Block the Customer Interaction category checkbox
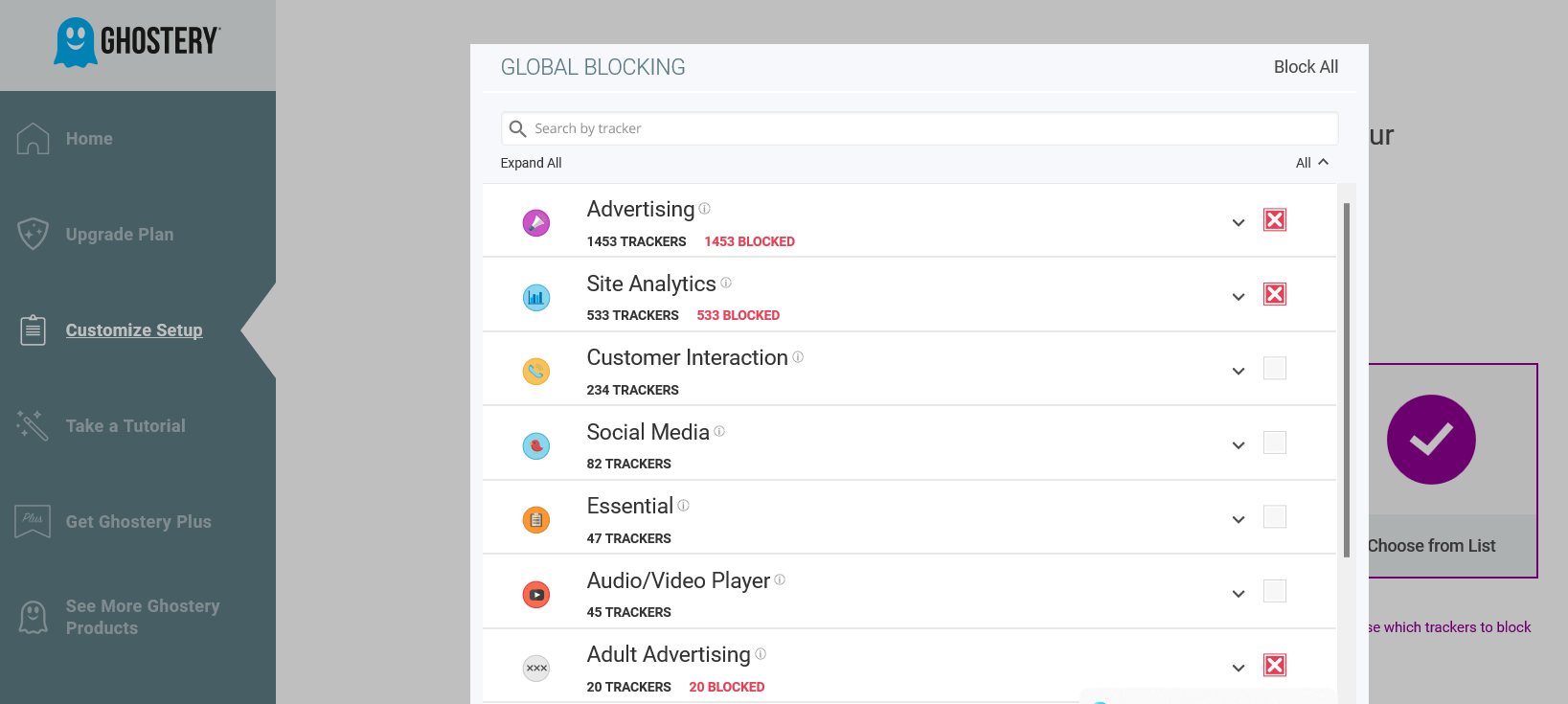This screenshot has height=704, width=1568. pyautogui.click(x=1275, y=368)
